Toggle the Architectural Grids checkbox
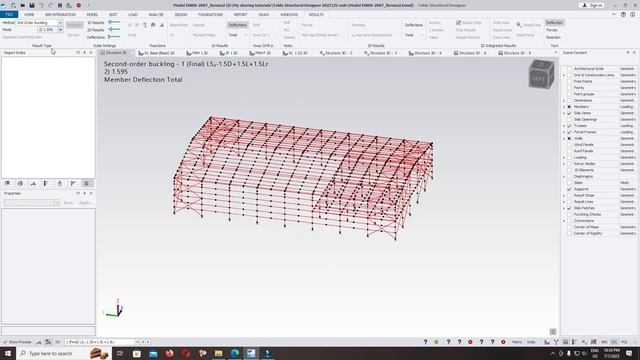 coord(569,69)
